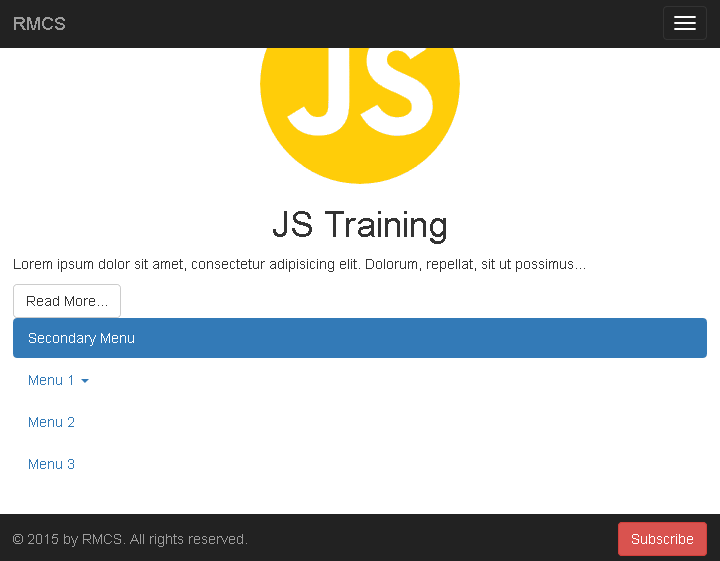Expand the Menu 1 dropdown
720x561 pixels.
(x=58, y=380)
